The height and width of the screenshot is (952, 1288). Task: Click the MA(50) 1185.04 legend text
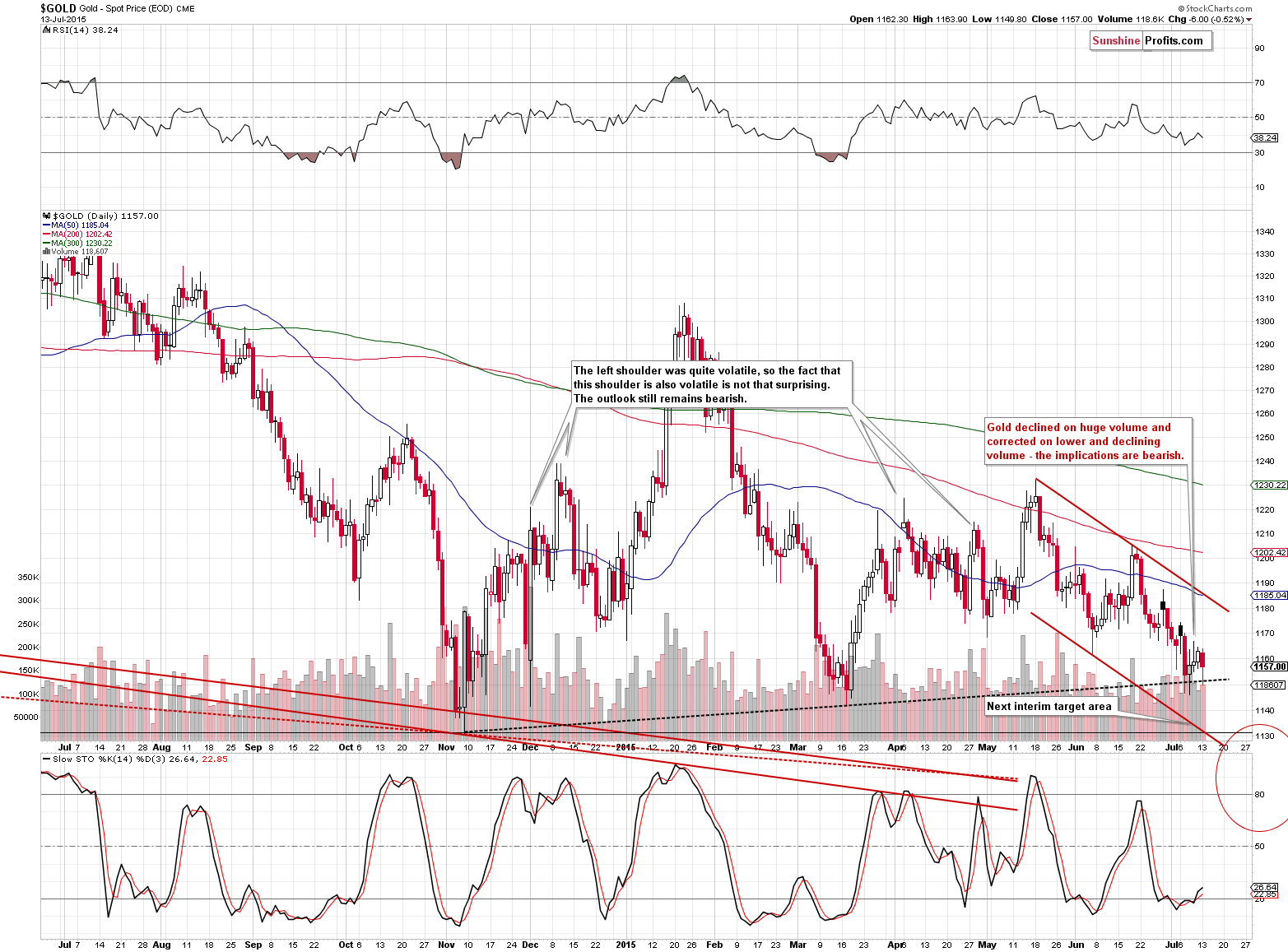pyautogui.click(x=80, y=225)
